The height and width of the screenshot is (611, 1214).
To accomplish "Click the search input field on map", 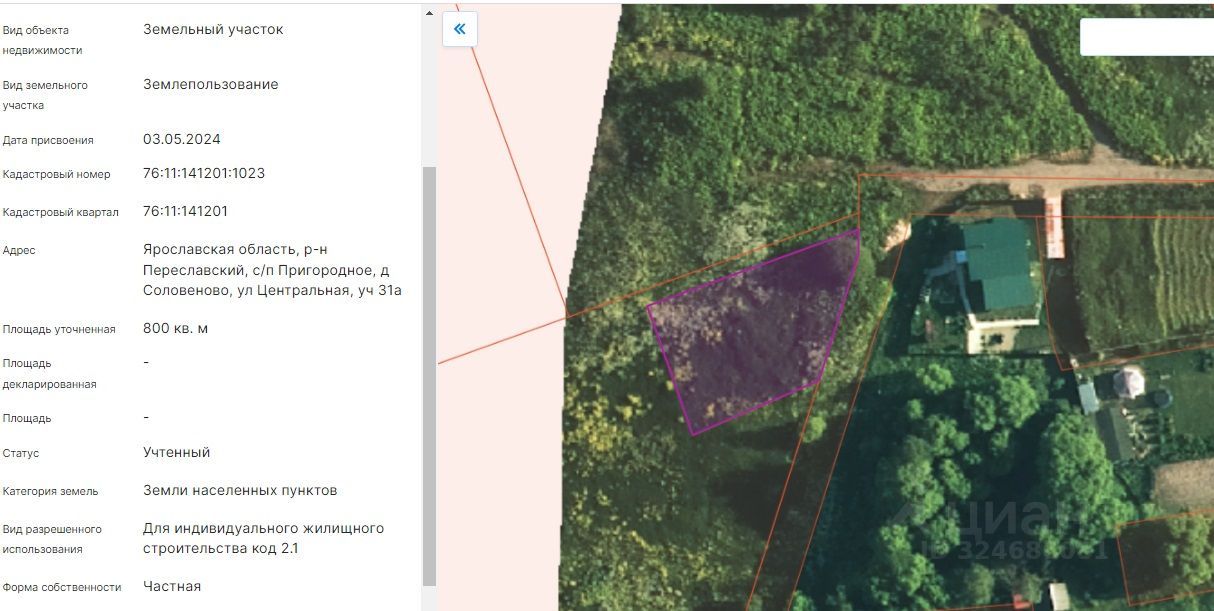I will pyautogui.click(x=1146, y=37).
